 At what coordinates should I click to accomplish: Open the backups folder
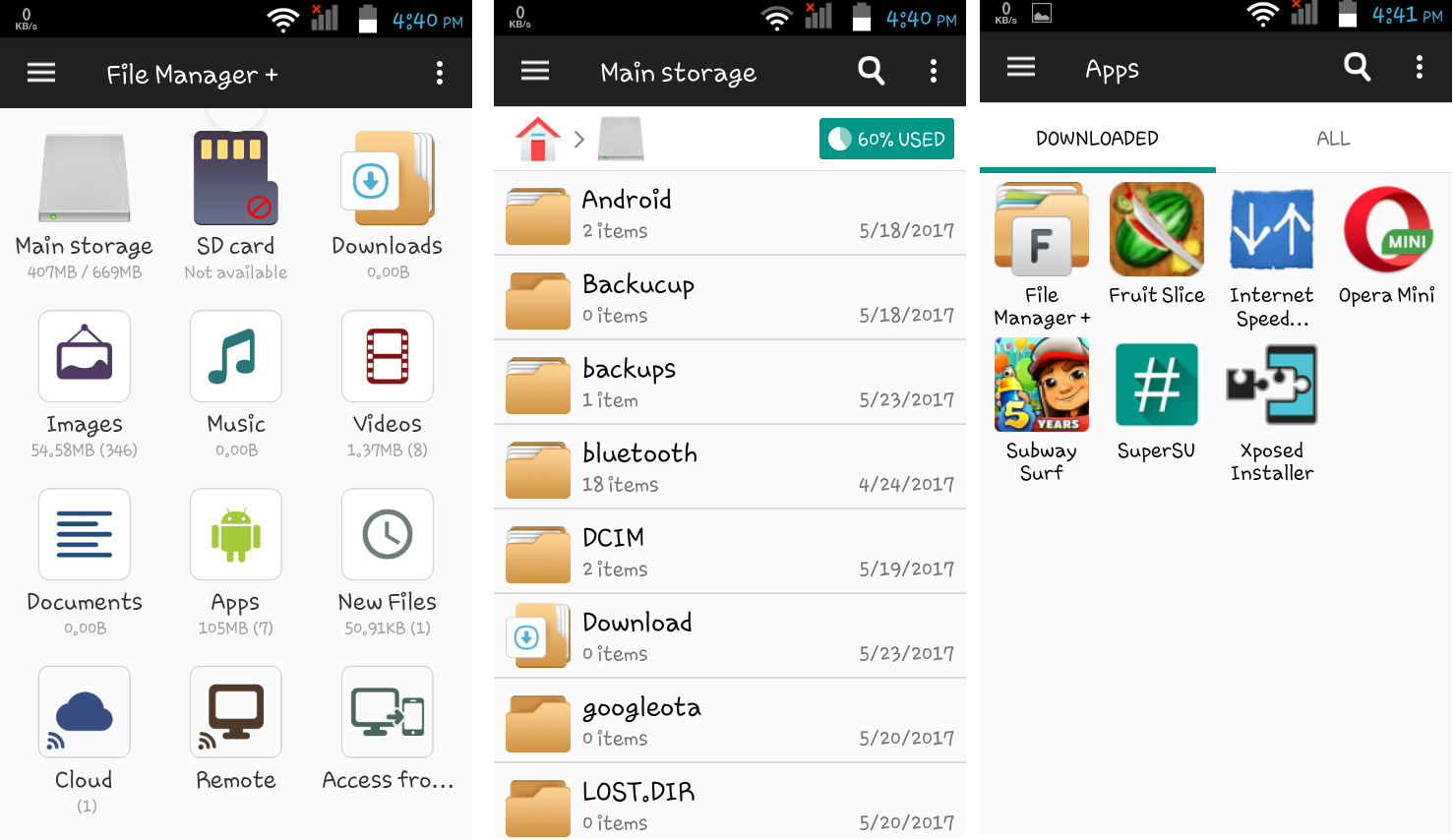pos(730,383)
